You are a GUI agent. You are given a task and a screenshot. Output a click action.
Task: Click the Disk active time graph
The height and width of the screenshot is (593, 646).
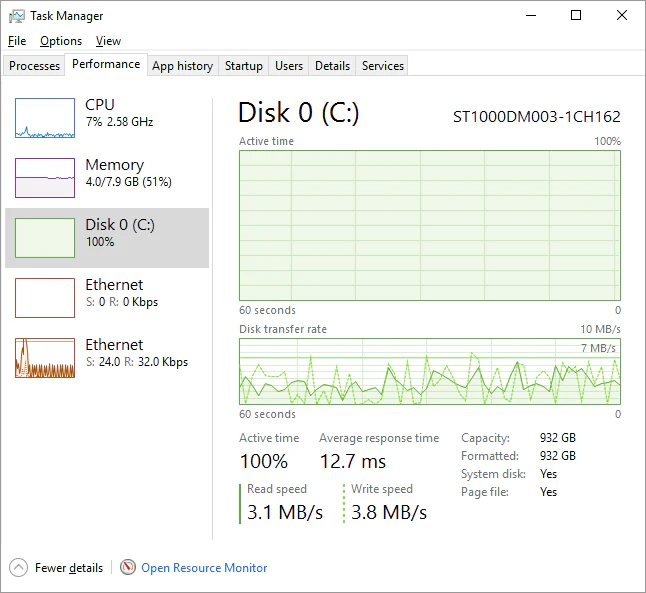pyautogui.click(x=429, y=225)
